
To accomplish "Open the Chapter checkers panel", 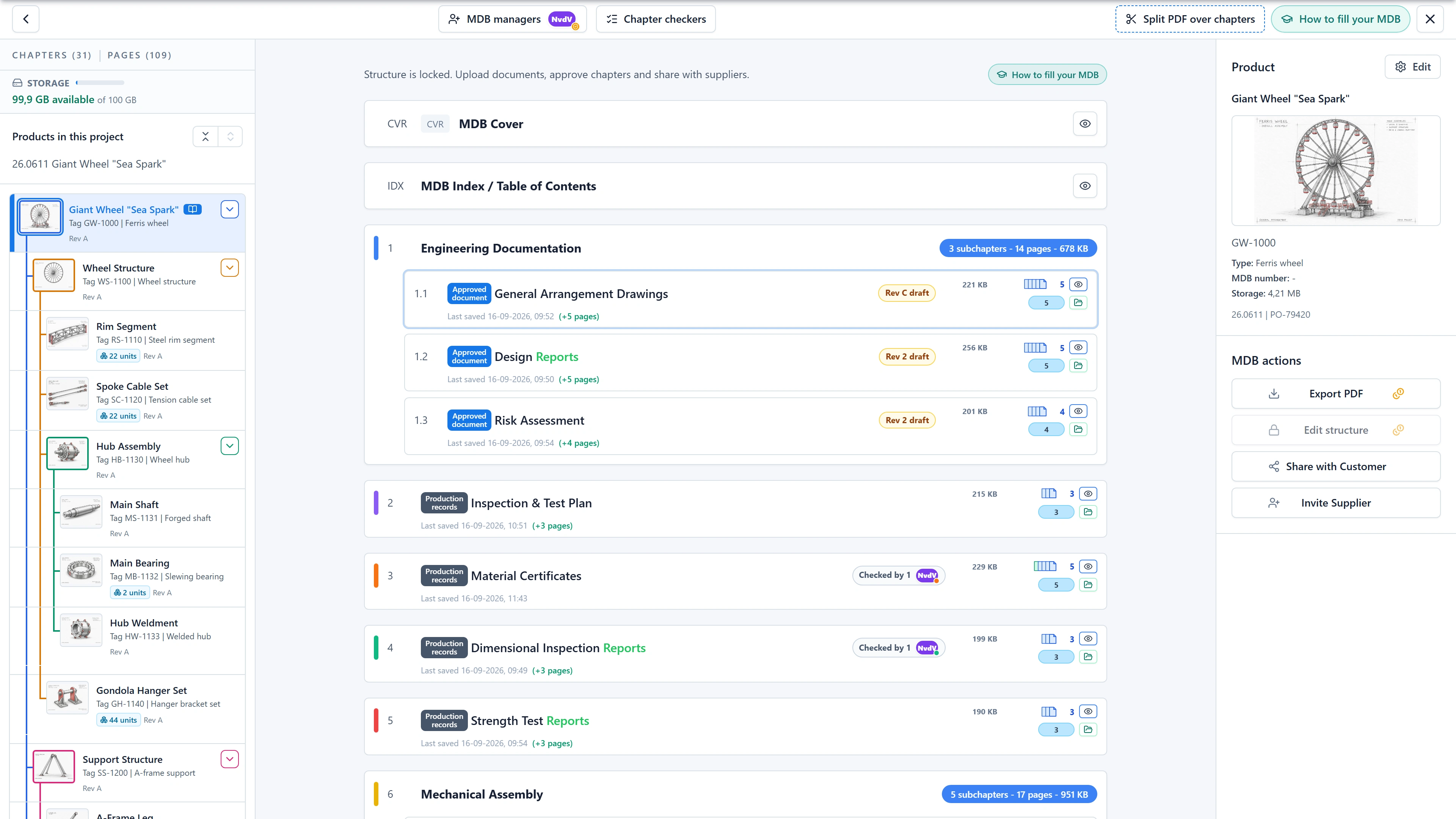I will [656, 19].
